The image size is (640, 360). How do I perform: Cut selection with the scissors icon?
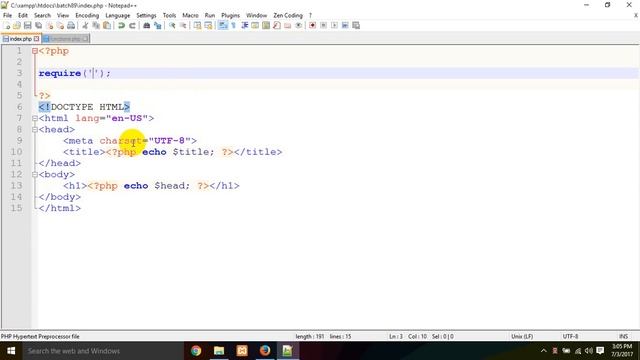pos(85,25)
